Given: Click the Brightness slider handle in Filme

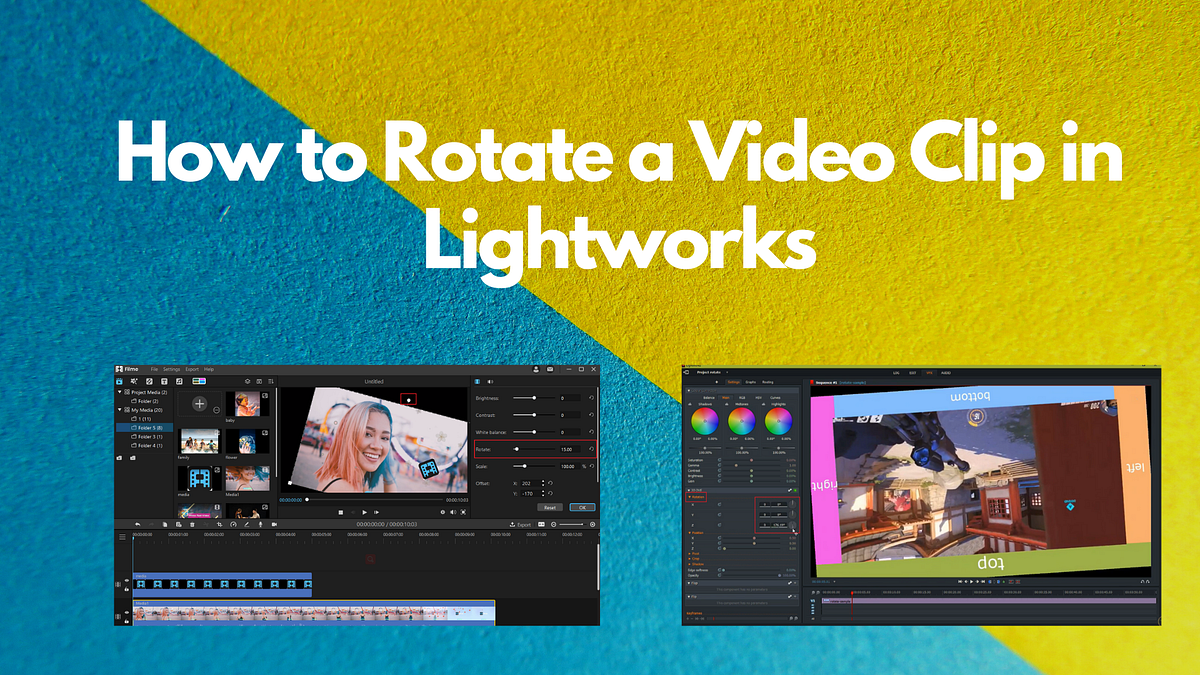Looking at the screenshot, I should (534, 396).
